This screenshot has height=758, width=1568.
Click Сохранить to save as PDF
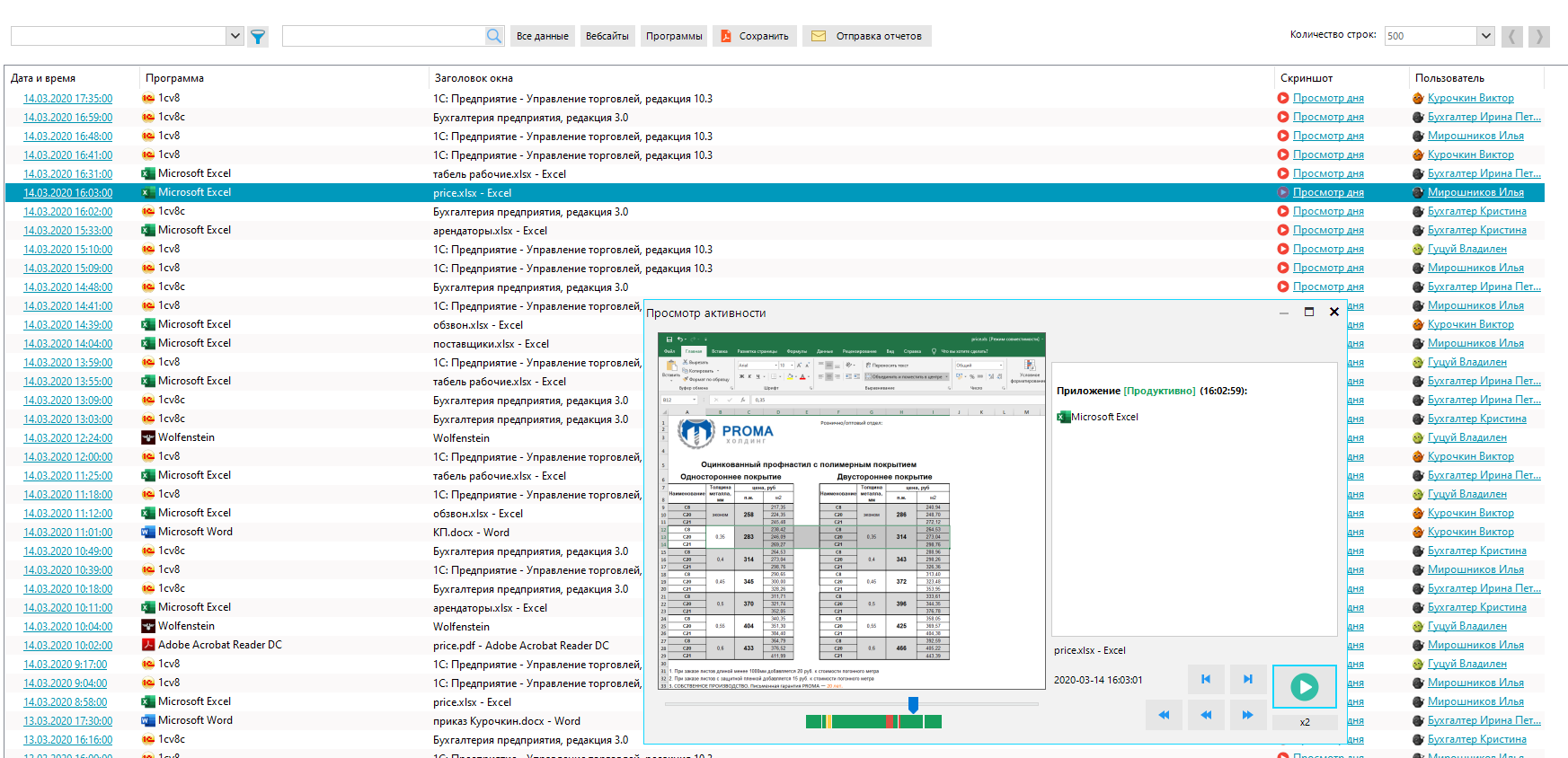[x=755, y=36]
